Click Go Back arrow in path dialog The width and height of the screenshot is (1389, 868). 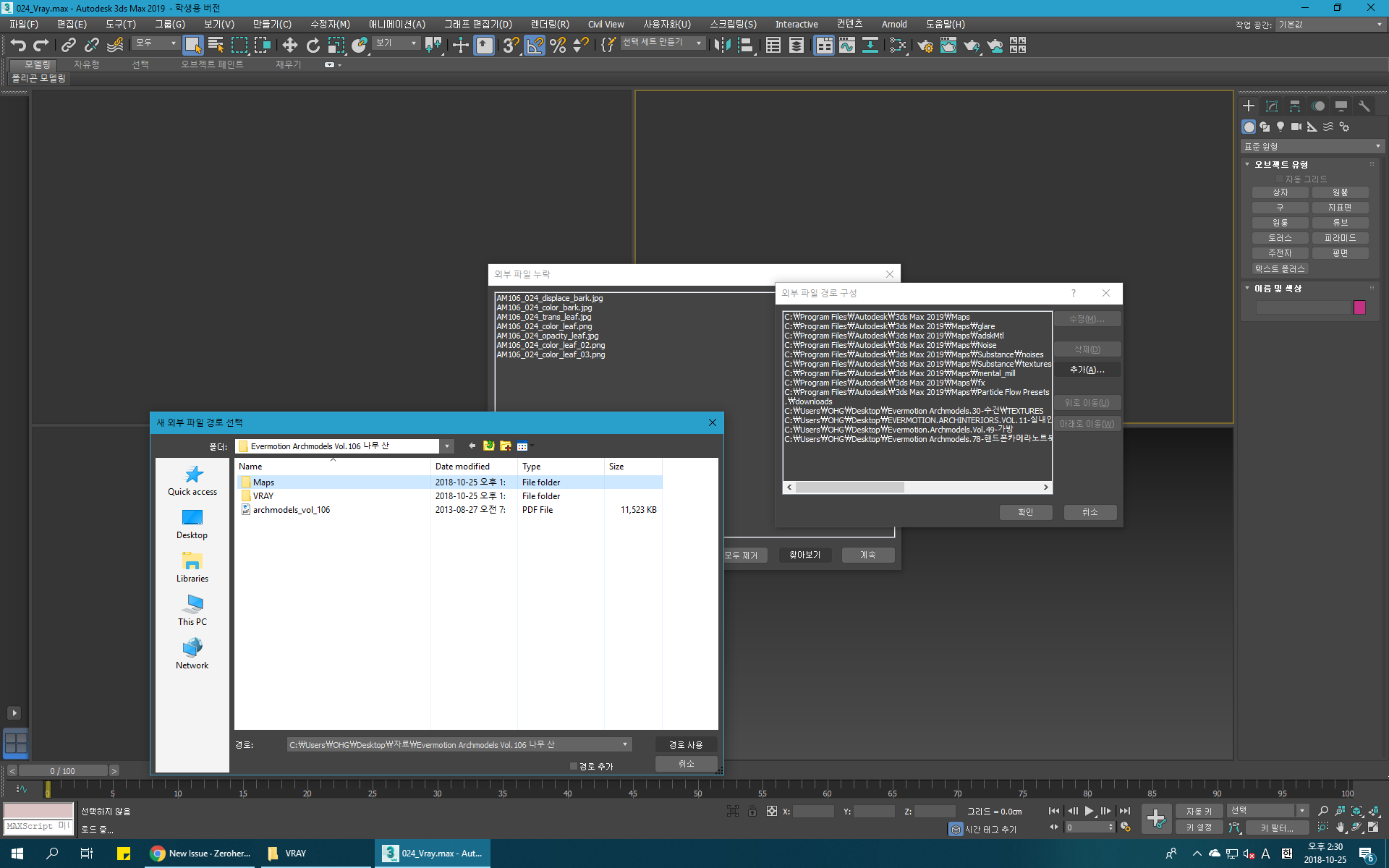(x=472, y=446)
